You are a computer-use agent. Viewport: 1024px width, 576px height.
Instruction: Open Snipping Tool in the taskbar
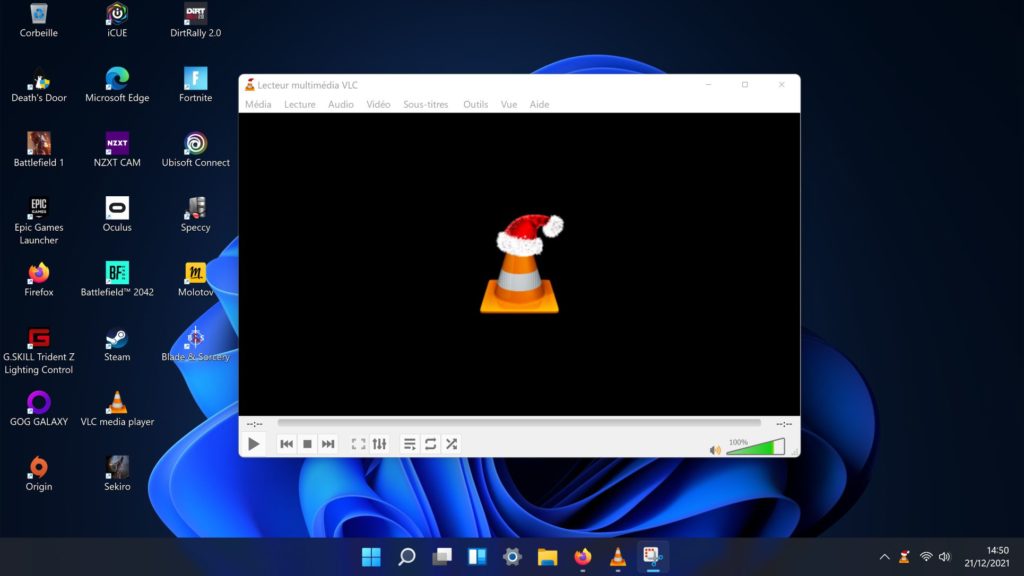652,556
